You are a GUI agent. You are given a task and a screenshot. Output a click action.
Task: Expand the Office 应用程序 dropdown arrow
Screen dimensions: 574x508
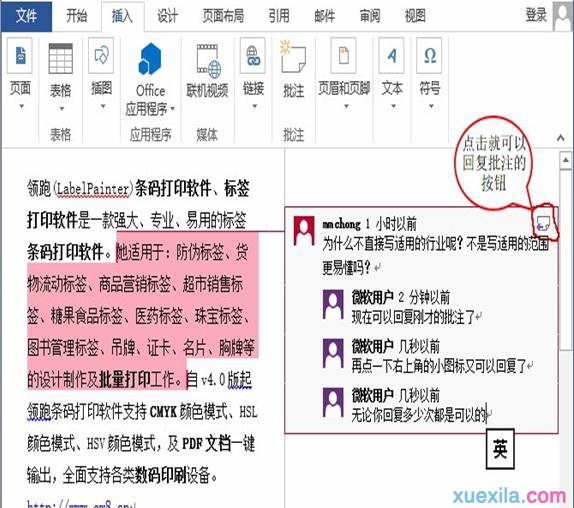(172, 109)
